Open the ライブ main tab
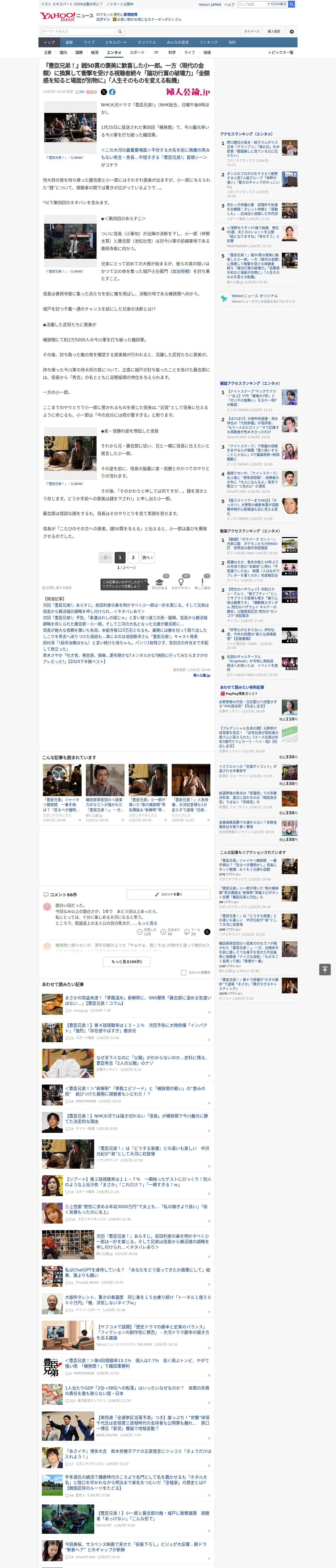Screen dimensions: 336x1568 (x=89, y=42)
